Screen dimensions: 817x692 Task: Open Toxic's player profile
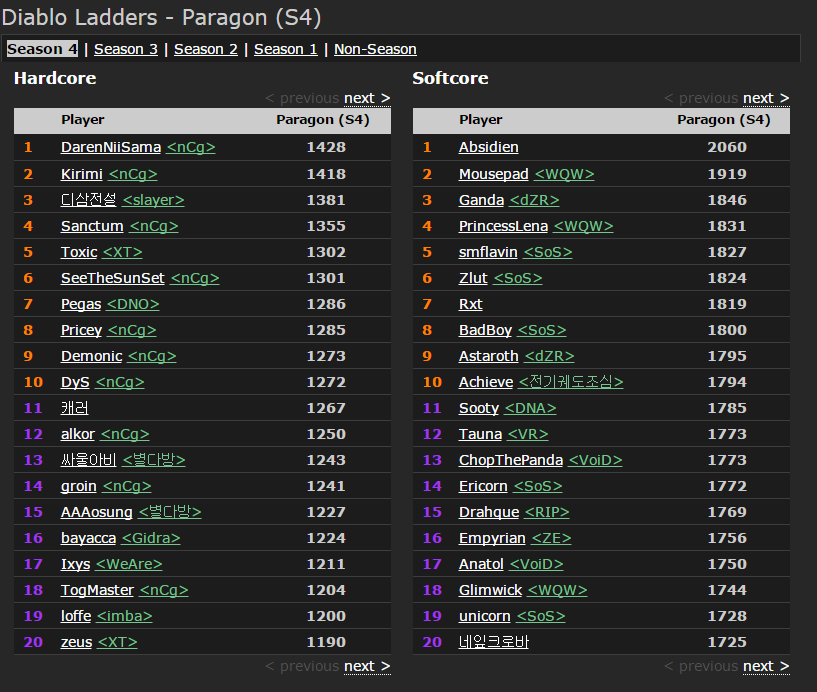pyautogui.click(x=79, y=252)
